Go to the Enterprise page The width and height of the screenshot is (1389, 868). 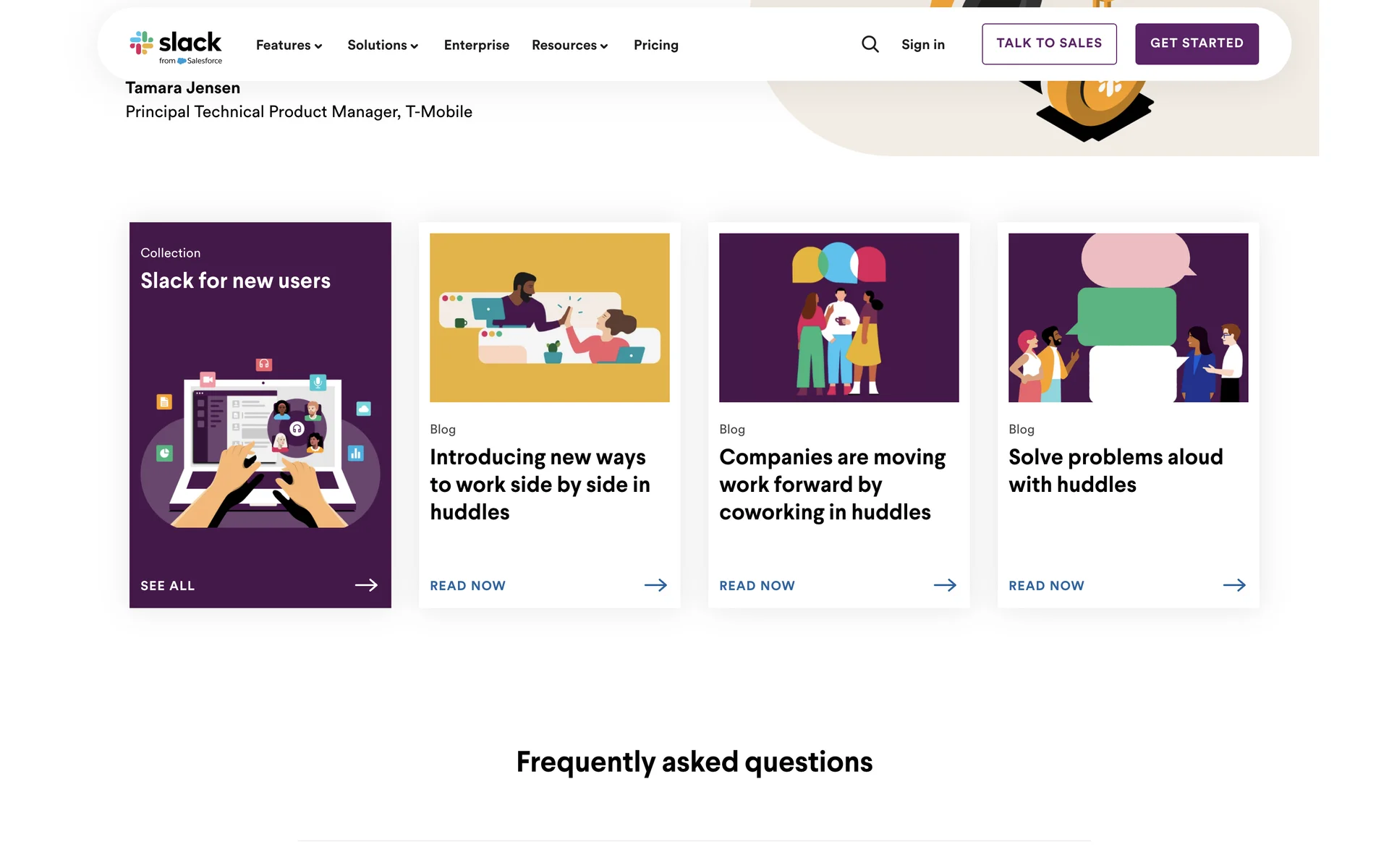pos(477,46)
